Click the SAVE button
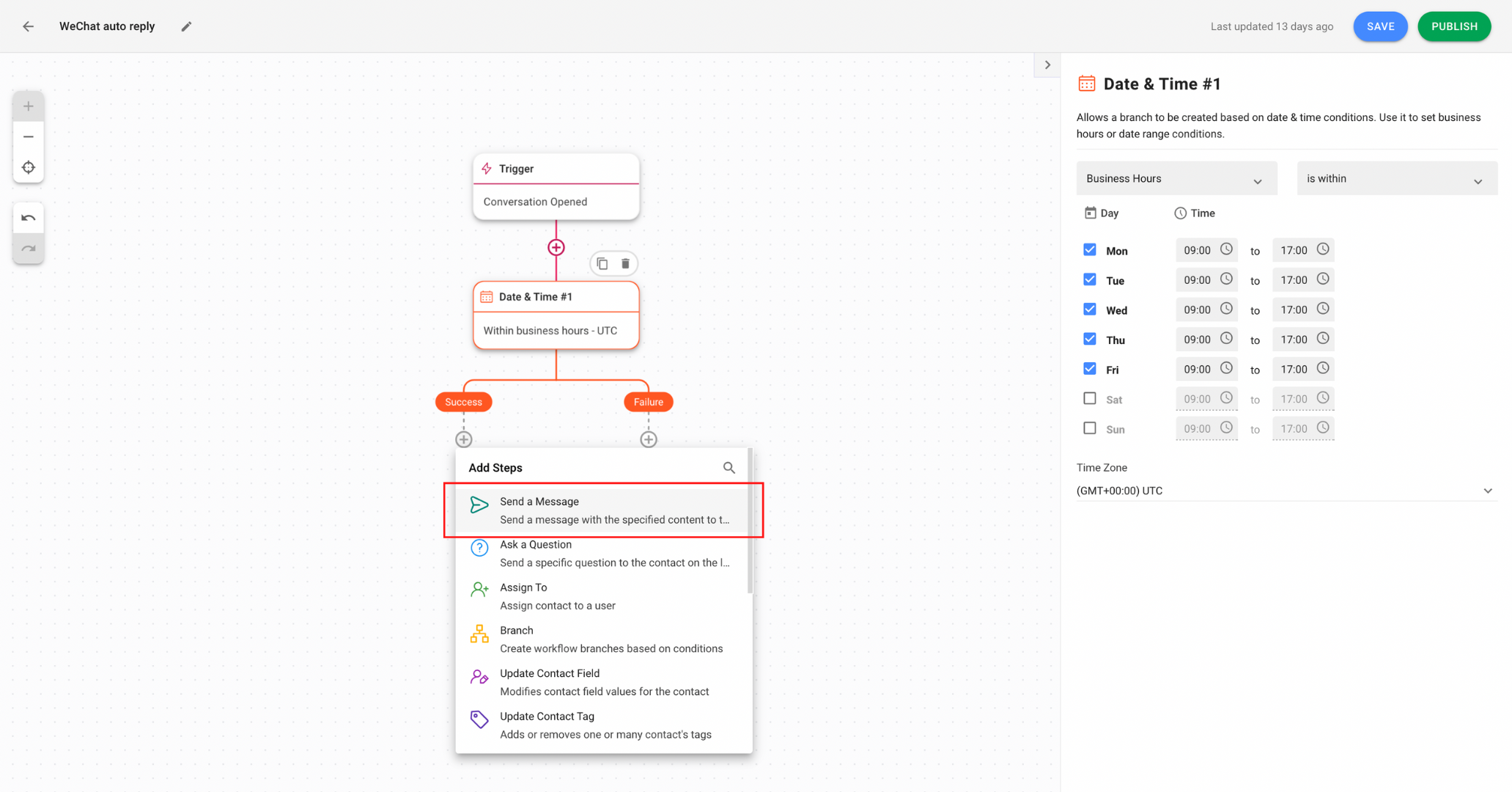The image size is (1512, 792). (1381, 26)
